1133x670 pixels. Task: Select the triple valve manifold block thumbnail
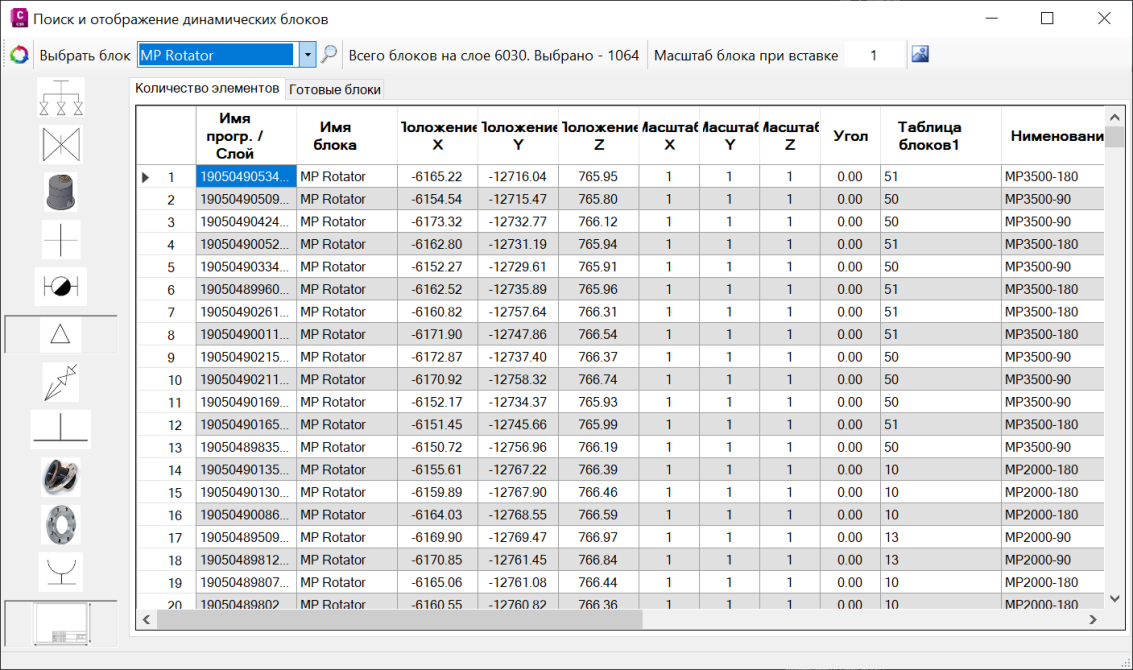61,97
